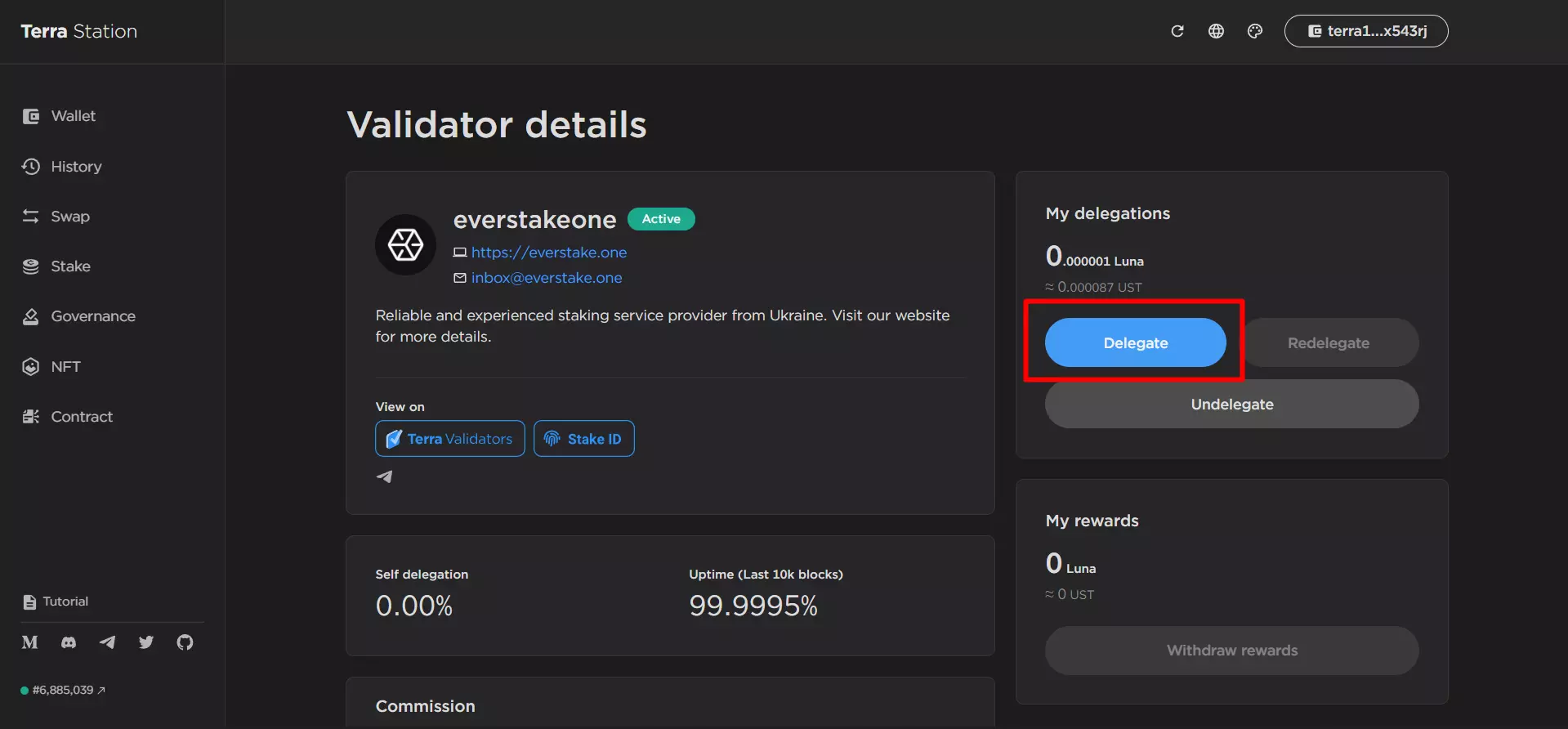
Task: Click the Active status badge
Action: pyautogui.click(x=661, y=219)
